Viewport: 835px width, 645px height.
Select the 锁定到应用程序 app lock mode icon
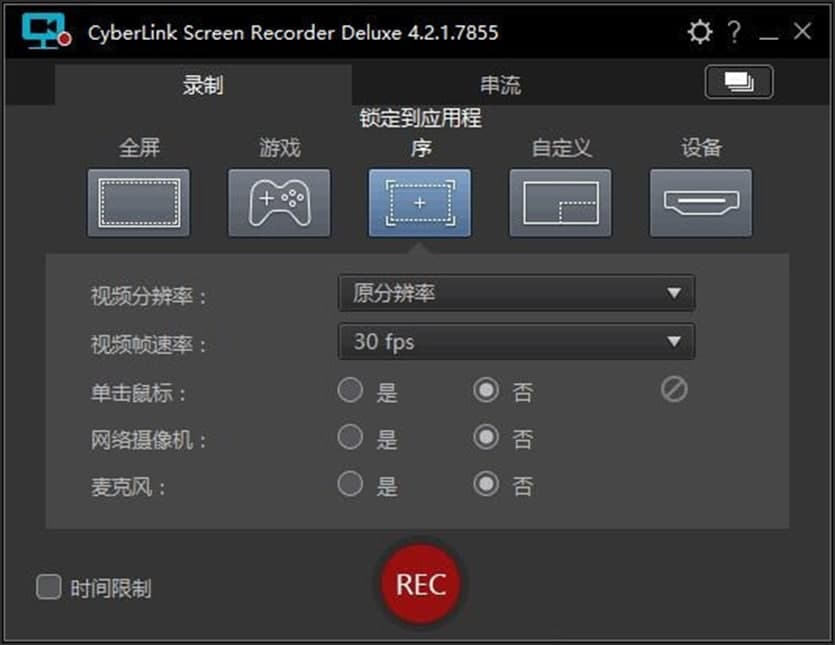[x=419, y=202]
